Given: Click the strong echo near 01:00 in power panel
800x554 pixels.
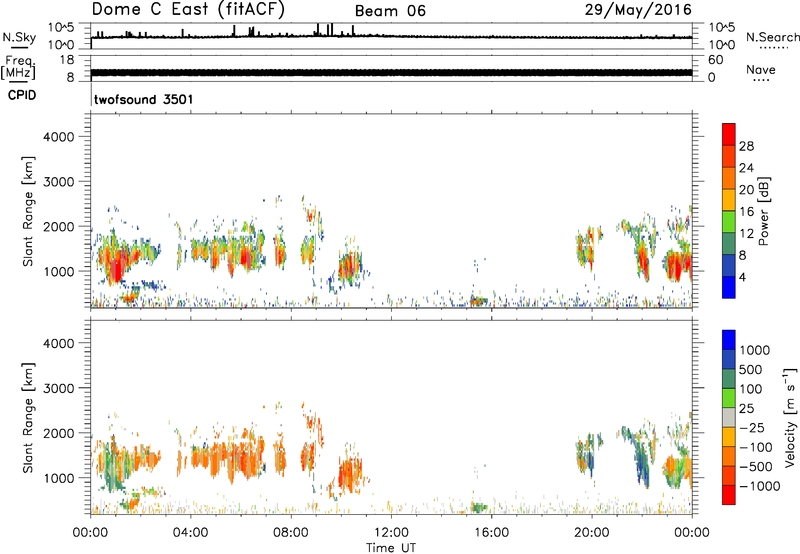Looking at the screenshot, I should pos(116,265).
